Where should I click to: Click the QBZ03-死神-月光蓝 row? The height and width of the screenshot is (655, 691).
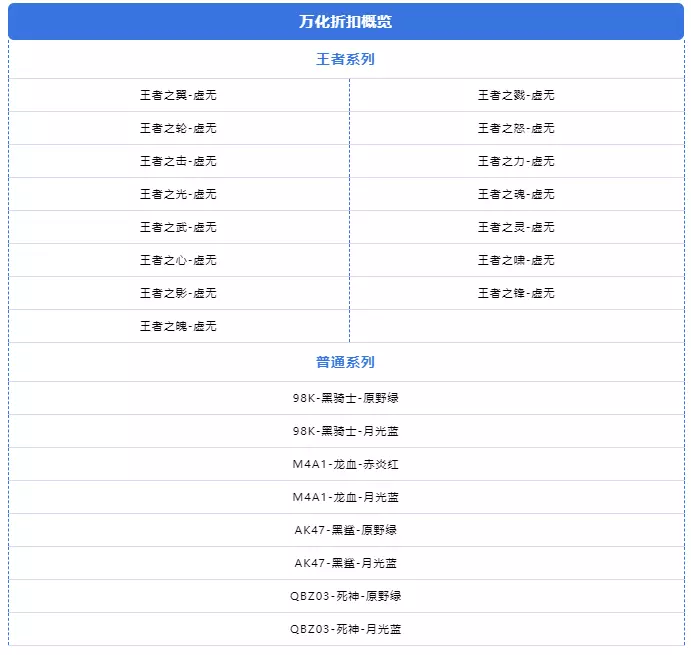(346, 629)
